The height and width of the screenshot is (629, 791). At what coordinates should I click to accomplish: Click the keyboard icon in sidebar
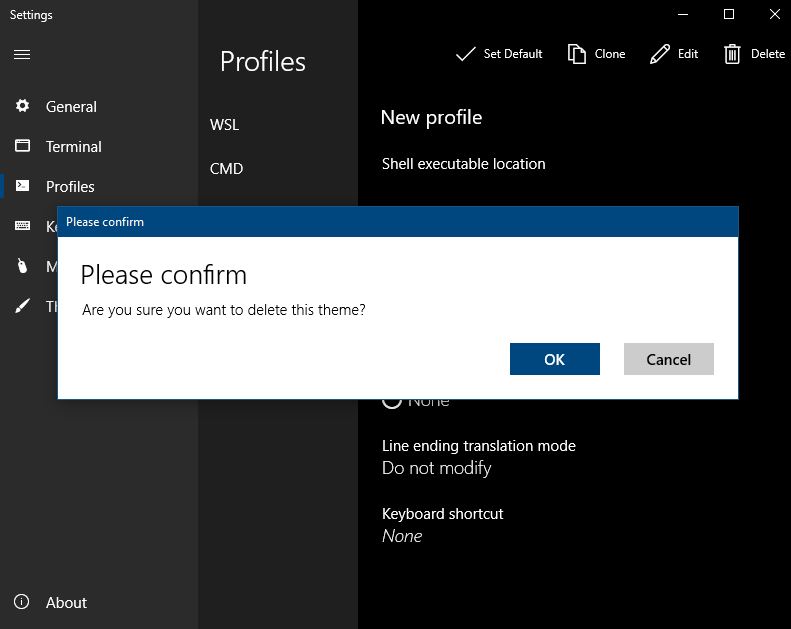[x=22, y=225]
